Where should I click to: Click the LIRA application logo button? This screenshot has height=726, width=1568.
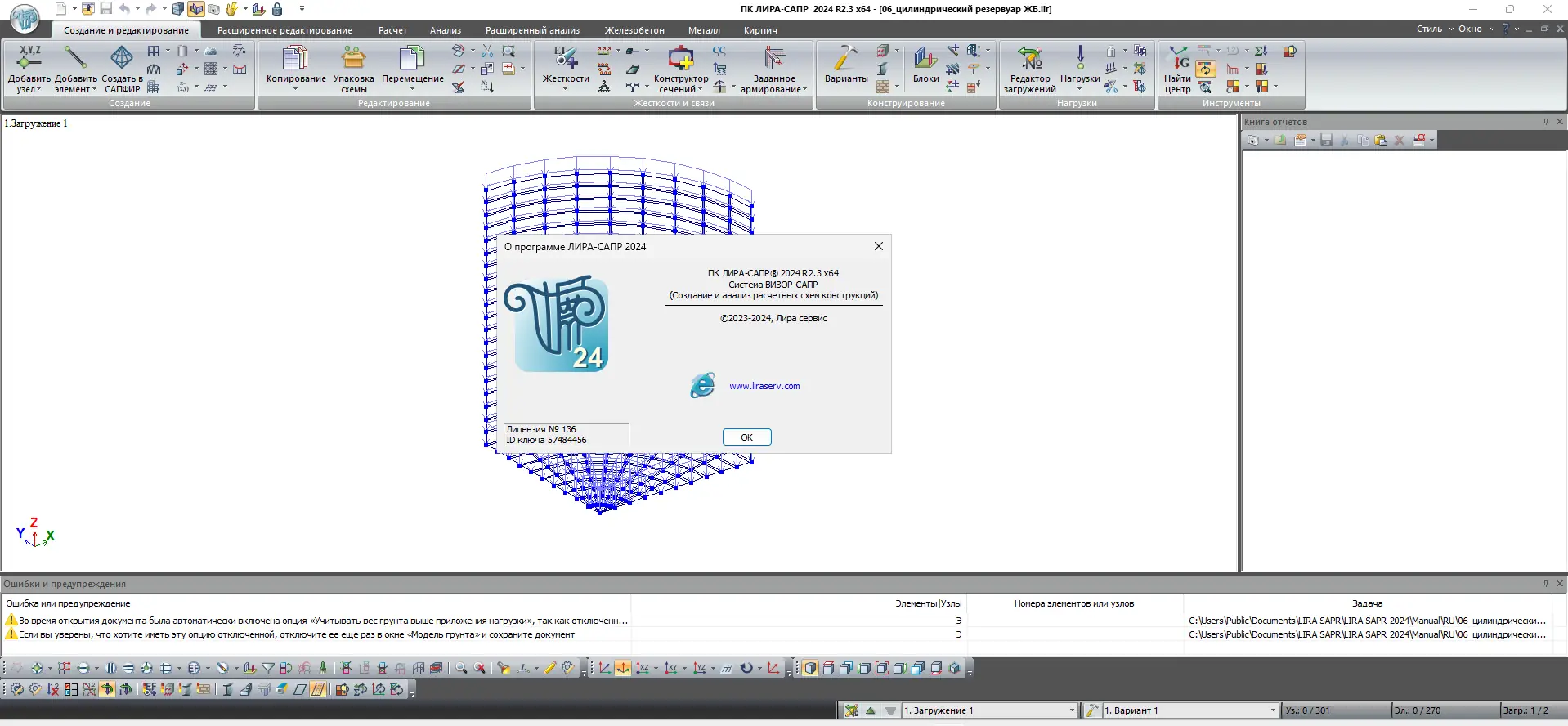(x=25, y=18)
